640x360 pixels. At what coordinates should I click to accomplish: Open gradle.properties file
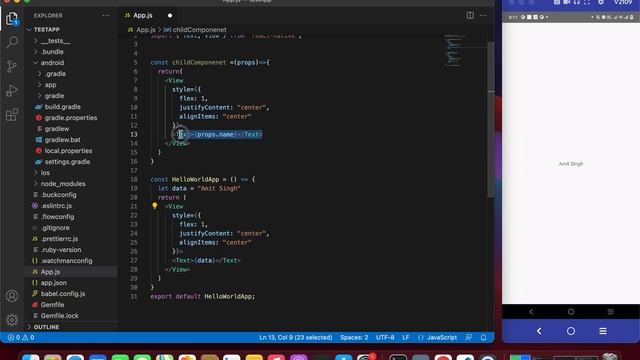pos(71,118)
